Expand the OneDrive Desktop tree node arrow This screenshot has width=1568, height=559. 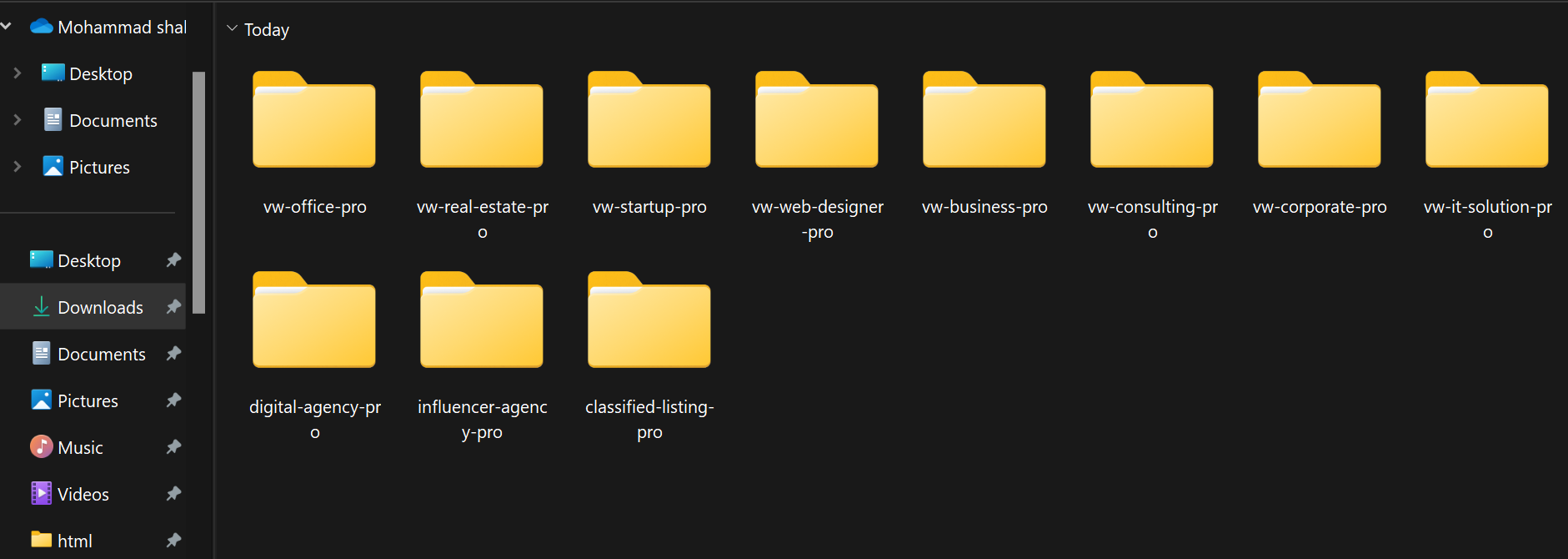coord(18,73)
